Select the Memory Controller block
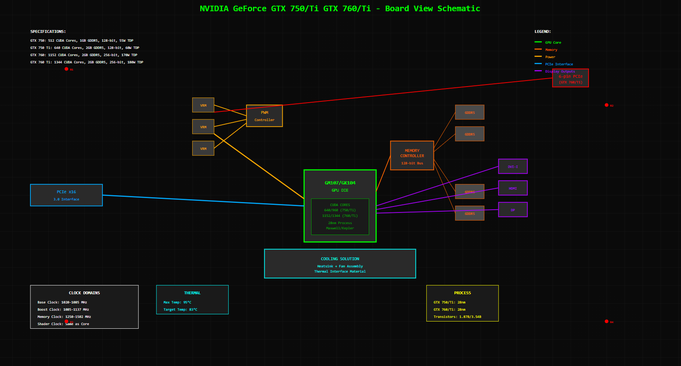Viewport: 681px width, 366px height. coord(412,155)
